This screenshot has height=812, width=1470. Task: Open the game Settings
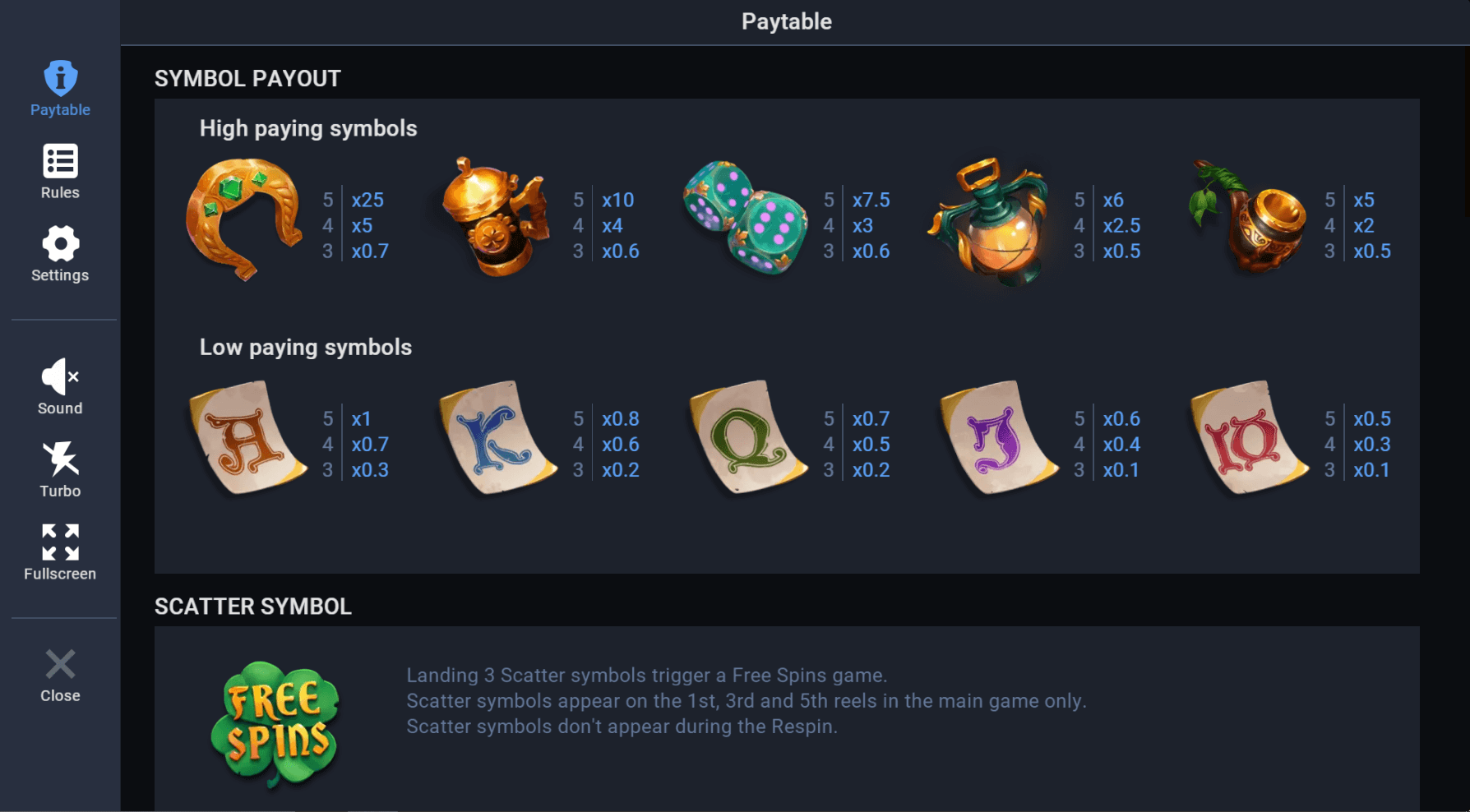click(x=58, y=254)
